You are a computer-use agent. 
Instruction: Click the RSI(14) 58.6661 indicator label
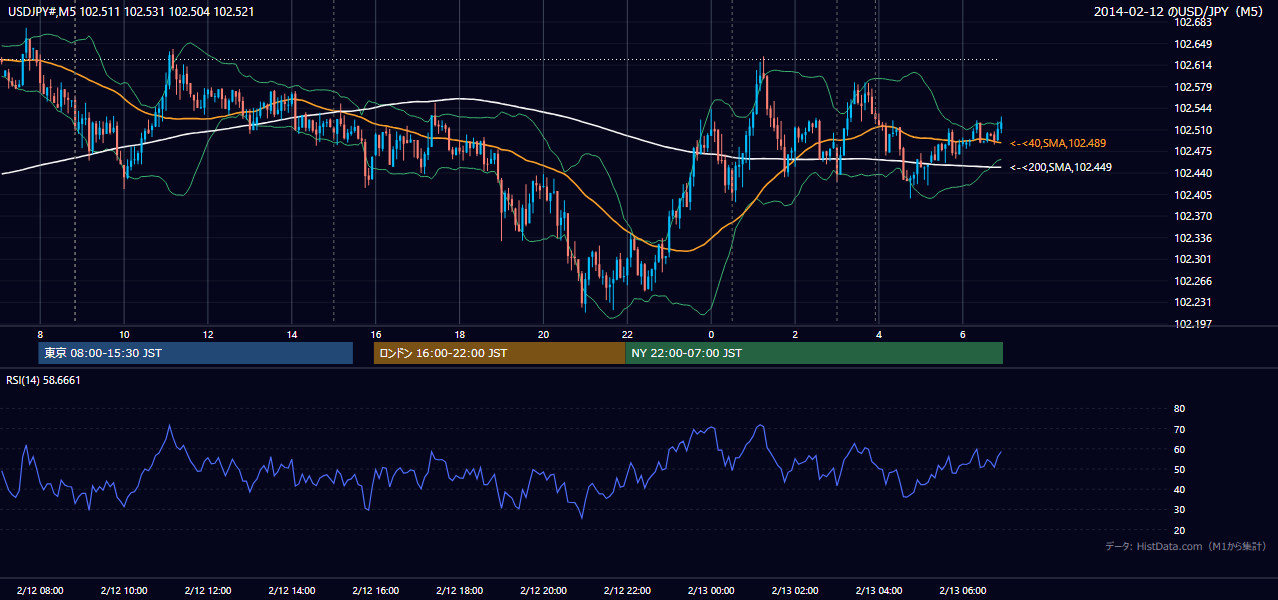(43, 380)
